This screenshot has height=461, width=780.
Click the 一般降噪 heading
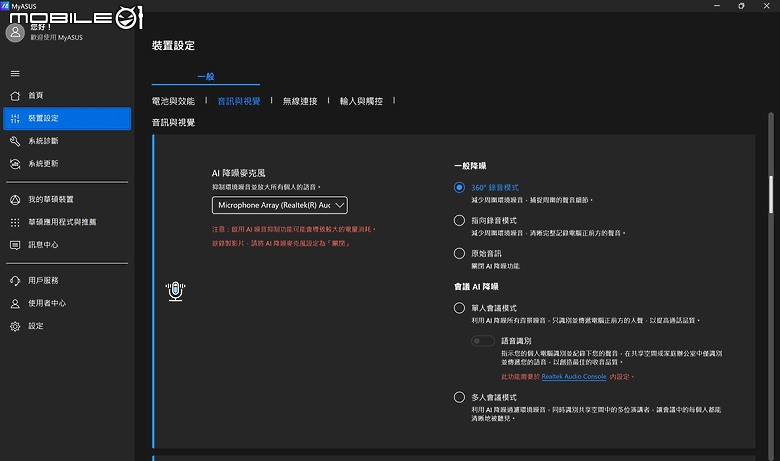click(470, 166)
